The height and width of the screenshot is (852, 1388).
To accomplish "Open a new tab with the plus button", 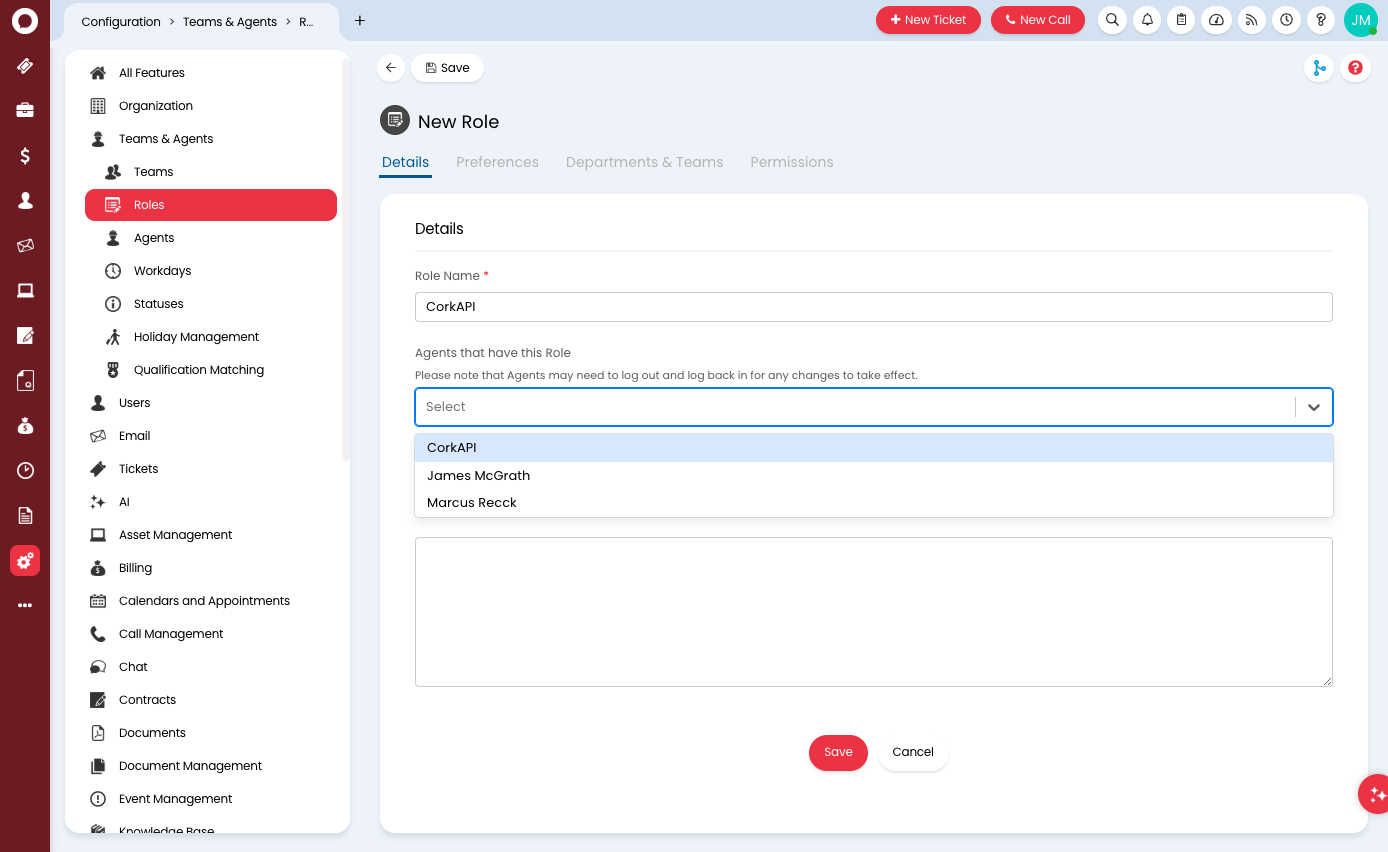I will click(360, 21).
